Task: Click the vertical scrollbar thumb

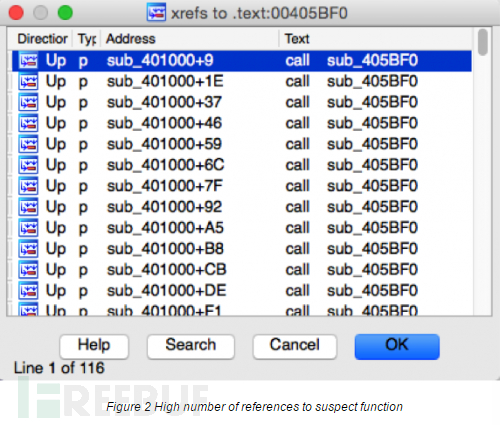Action: (x=482, y=42)
